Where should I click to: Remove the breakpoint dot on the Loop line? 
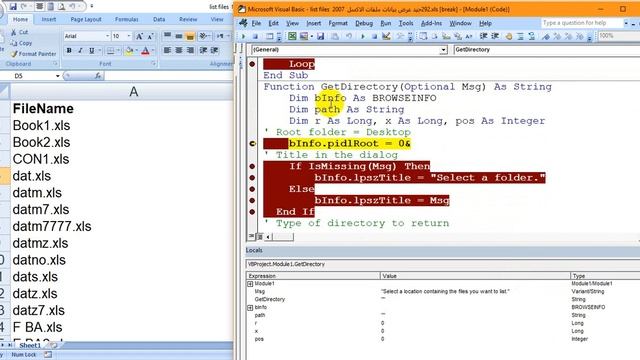coord(252,64)
